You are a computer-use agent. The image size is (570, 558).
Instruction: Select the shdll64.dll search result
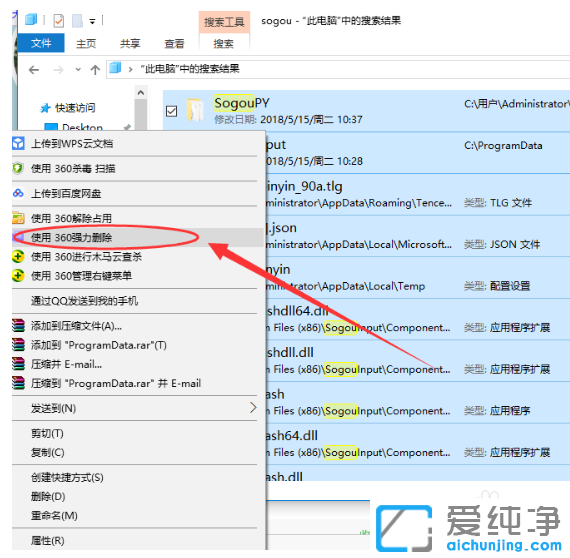click(297, 311)
